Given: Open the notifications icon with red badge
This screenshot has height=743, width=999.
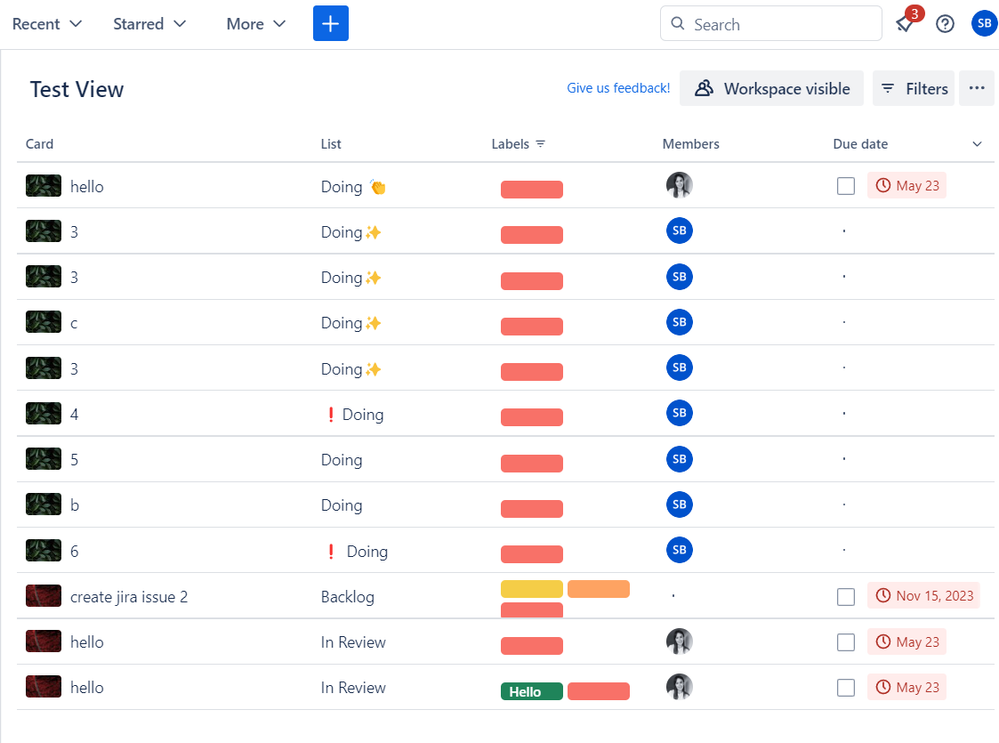Looking at the screenshot, I should (x=906, y=24).
